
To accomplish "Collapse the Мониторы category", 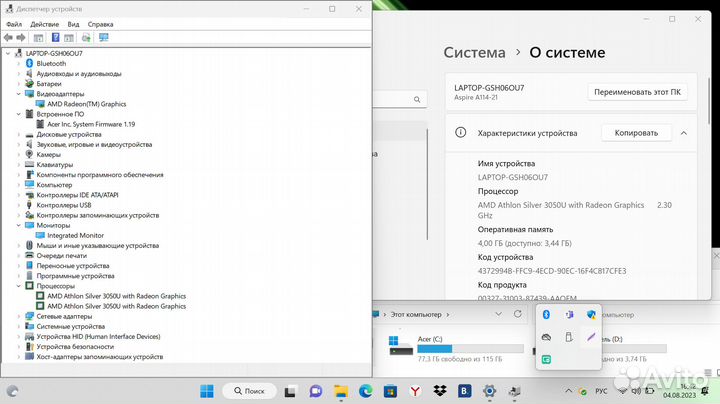I will tap(19, 225).
